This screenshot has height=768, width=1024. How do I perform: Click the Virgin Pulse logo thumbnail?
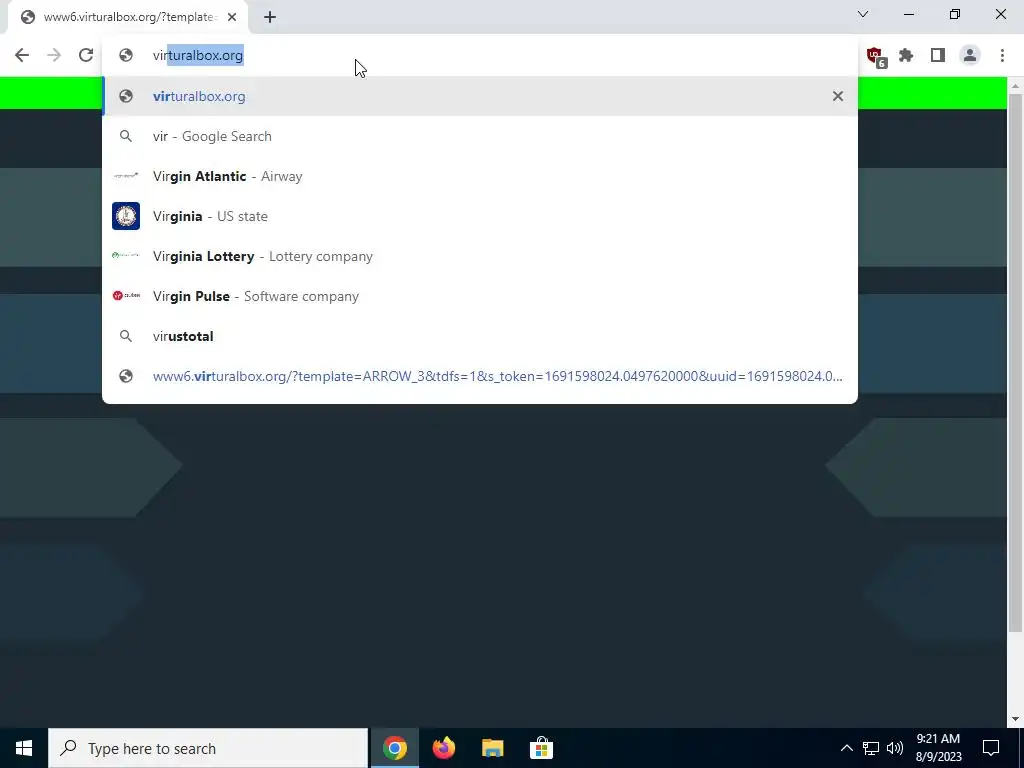126,296
